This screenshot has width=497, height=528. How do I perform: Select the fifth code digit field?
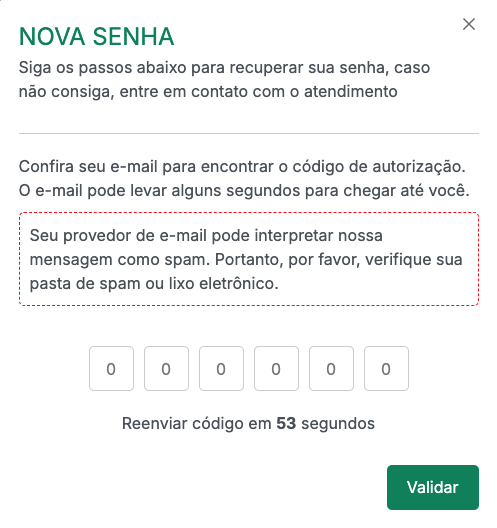coord(331,368)
